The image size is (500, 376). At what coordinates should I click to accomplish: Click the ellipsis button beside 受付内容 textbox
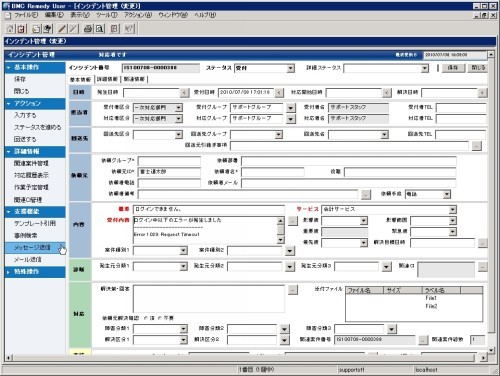293,221
